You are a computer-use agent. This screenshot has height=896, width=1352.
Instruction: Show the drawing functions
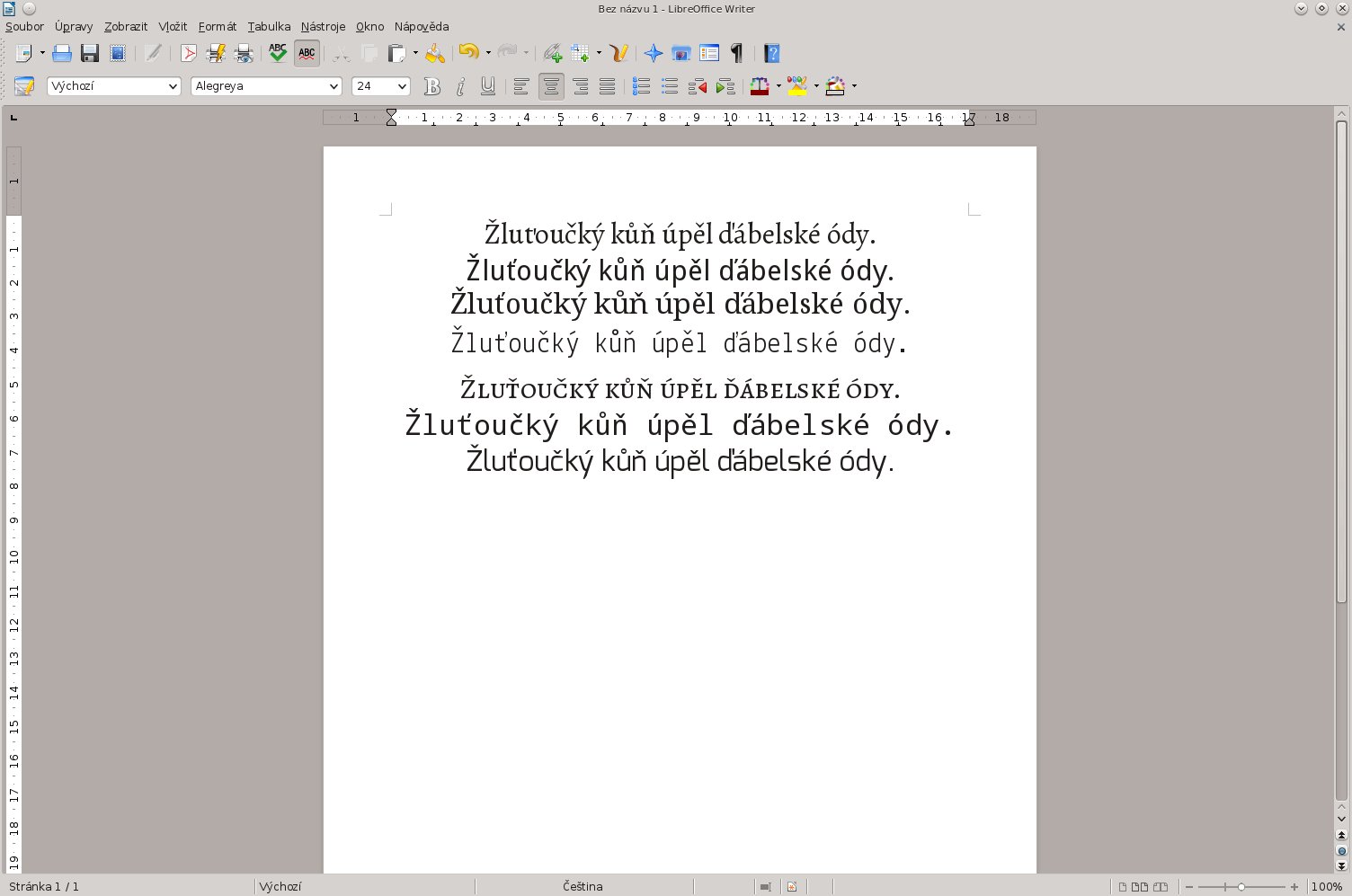[618, 54]
